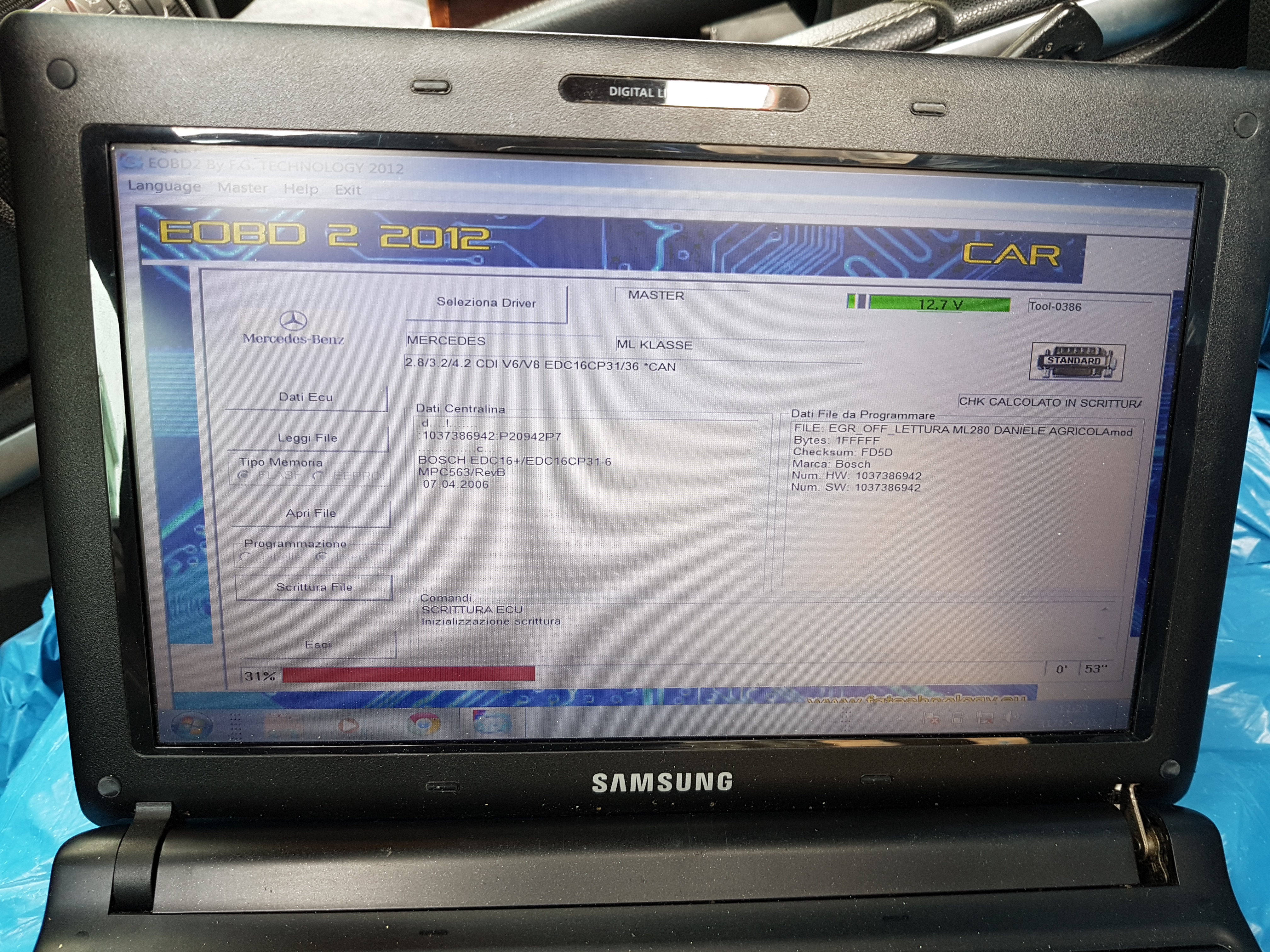Screen dimensions: 1270x952
Task: Open the Help menu
Action: coord(301,189)
